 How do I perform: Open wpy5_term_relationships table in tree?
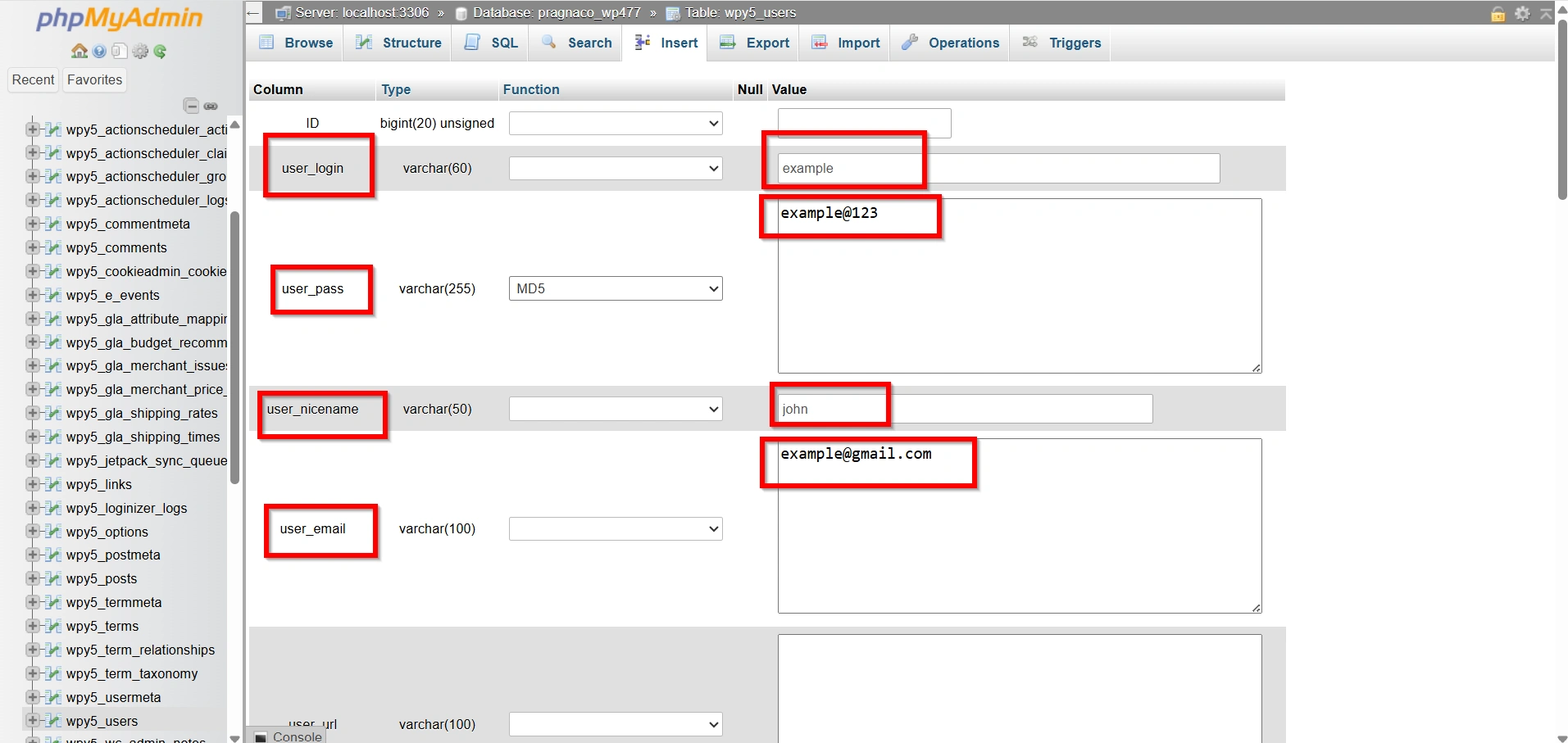(140, 650)
